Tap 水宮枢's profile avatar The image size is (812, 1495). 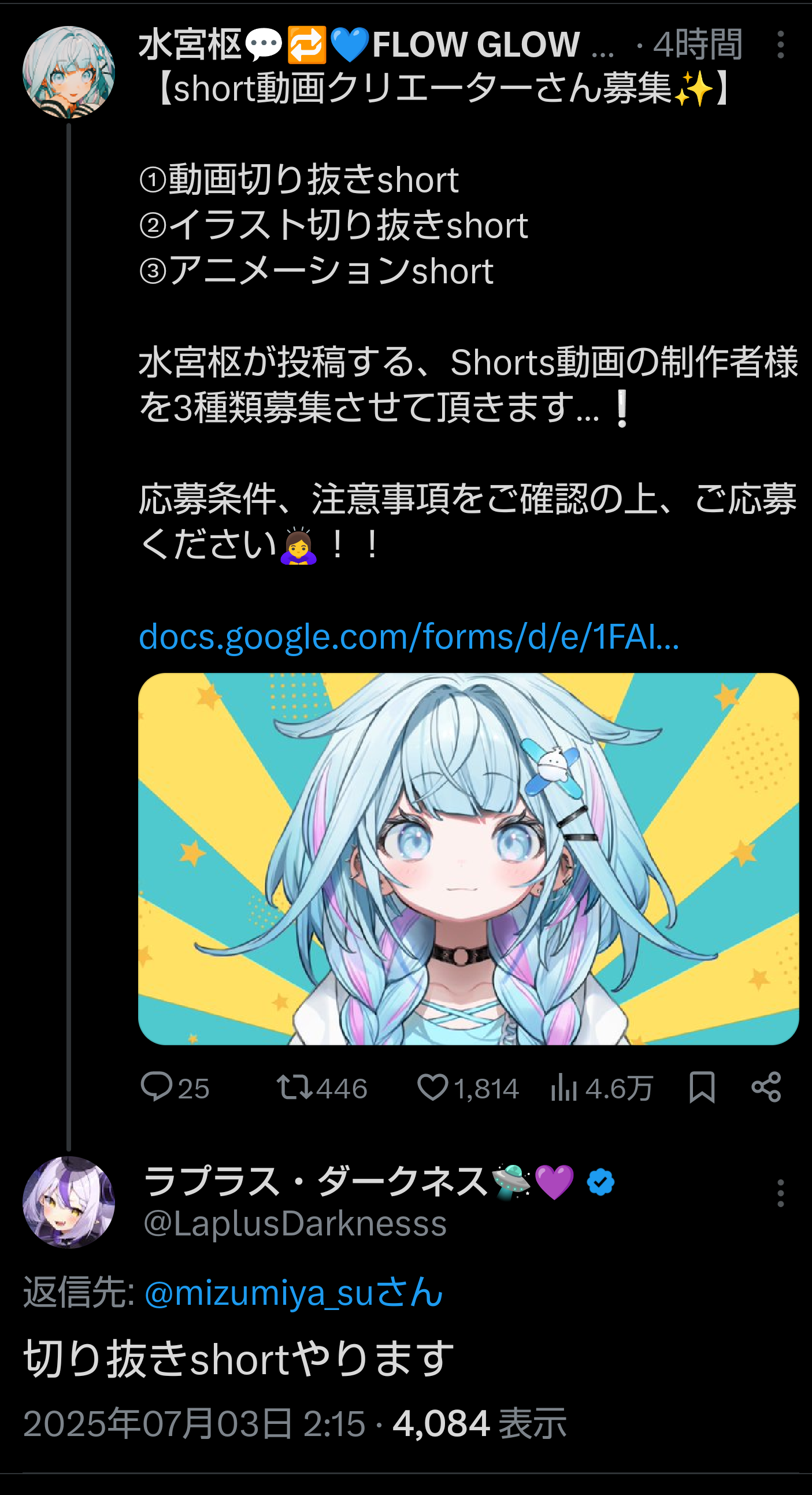68,72
